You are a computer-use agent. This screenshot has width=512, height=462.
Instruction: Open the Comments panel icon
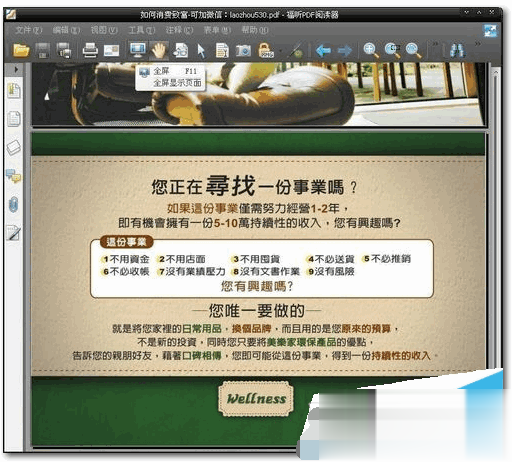(x=14, y=176)
